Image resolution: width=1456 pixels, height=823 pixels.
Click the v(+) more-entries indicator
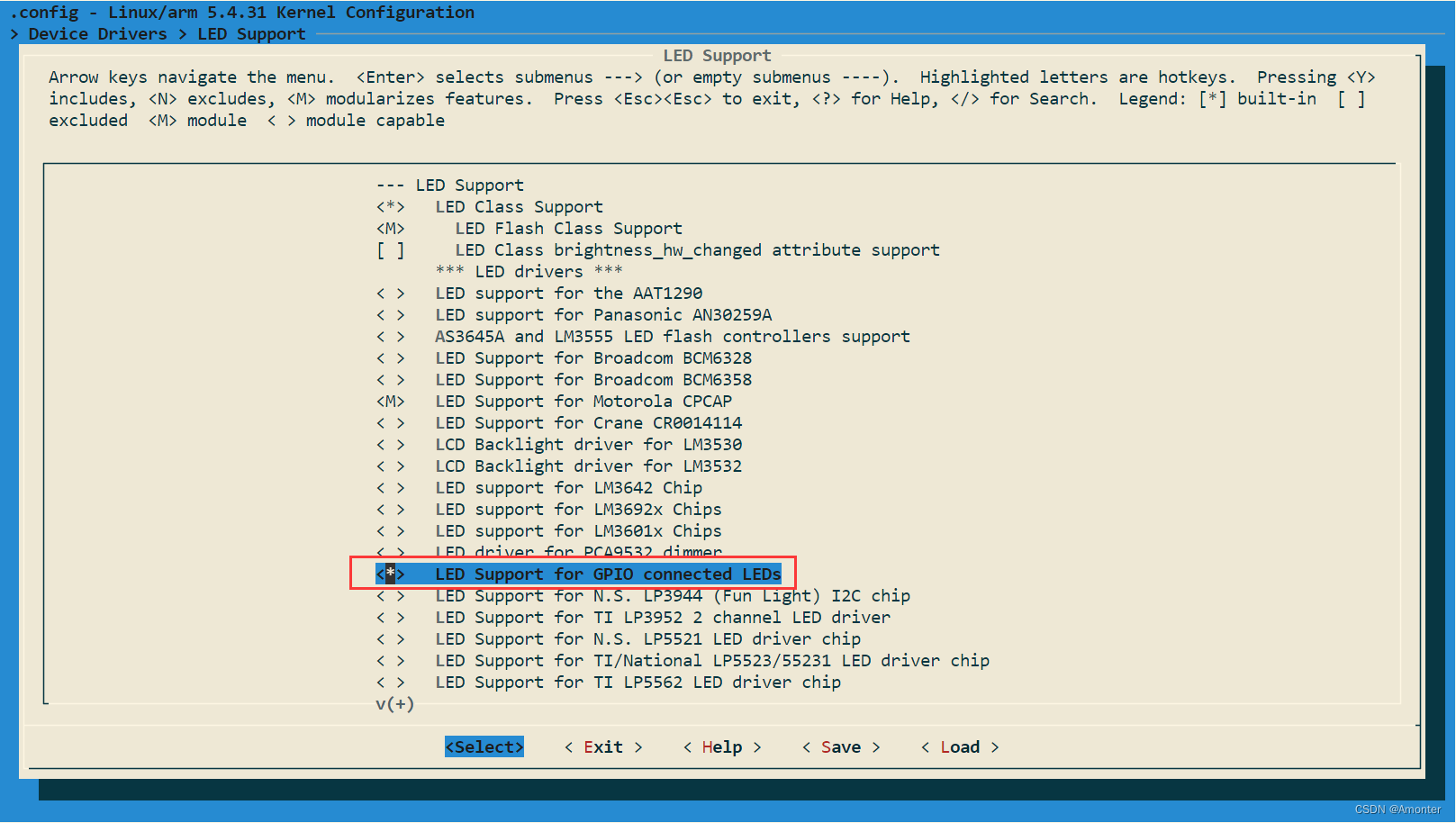click(394, 704)
